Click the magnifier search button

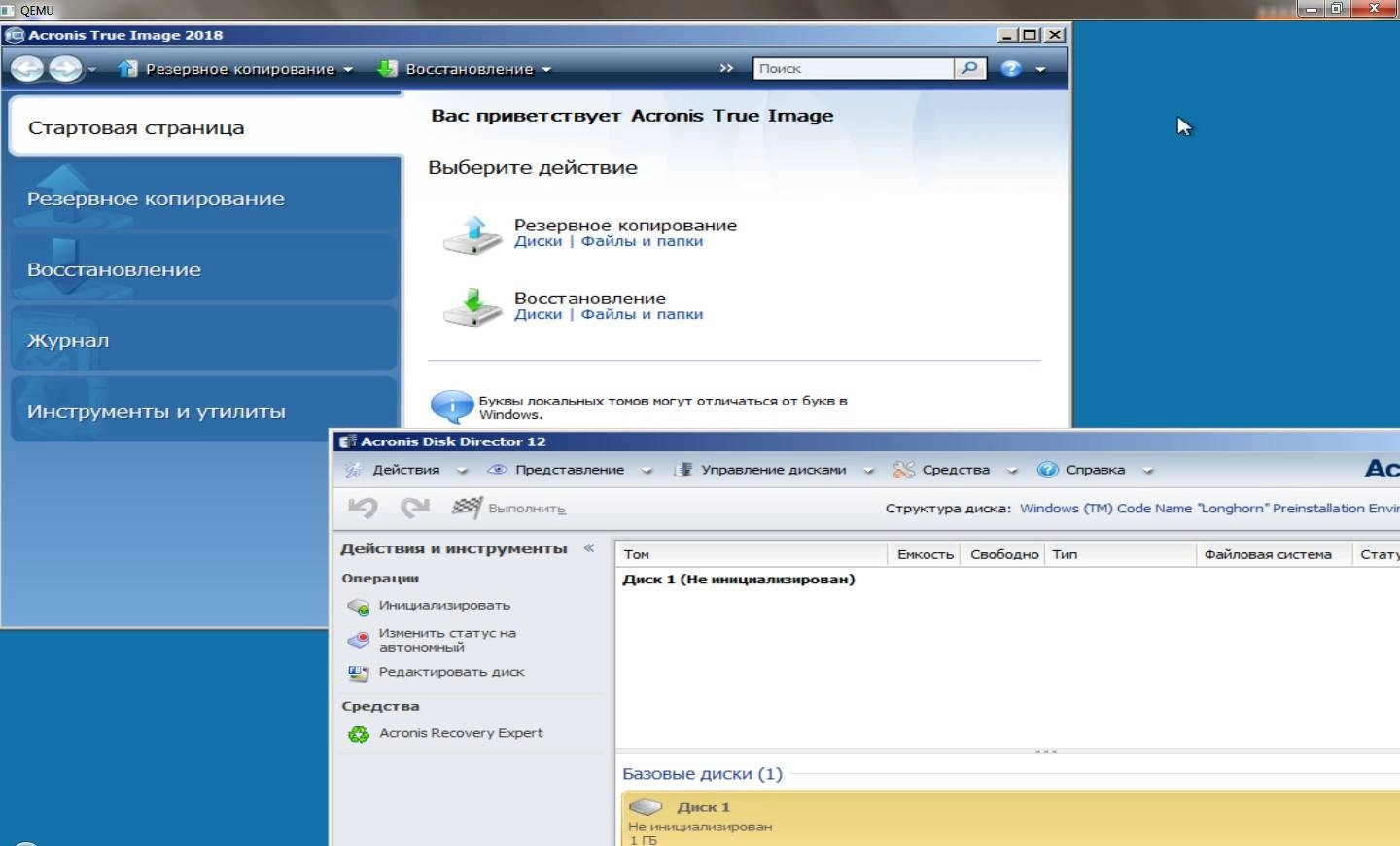pyautogui.click(x=969, y=68)
